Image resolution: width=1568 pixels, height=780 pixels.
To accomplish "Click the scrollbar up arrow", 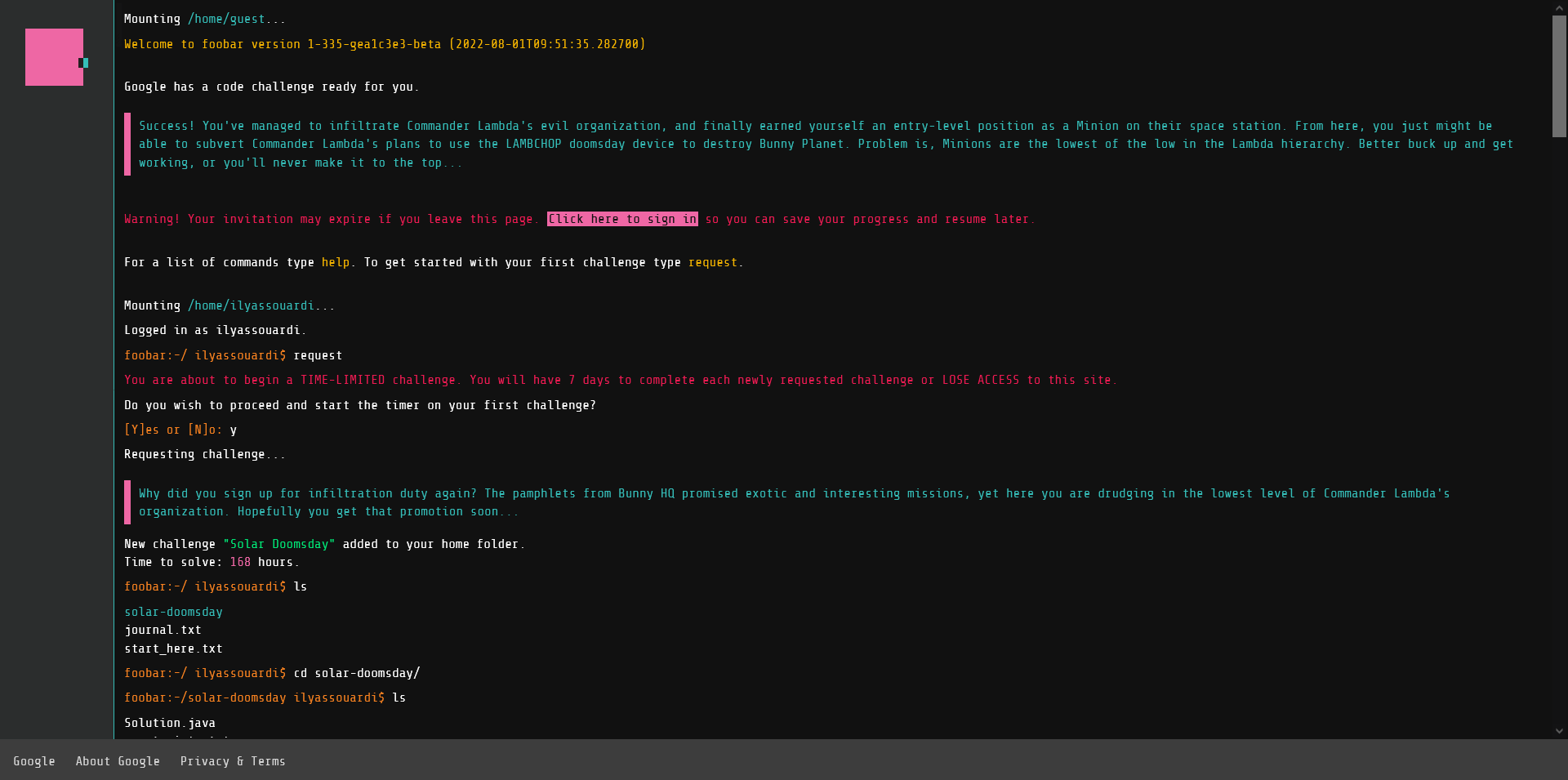I will (x=1559, y=7).
